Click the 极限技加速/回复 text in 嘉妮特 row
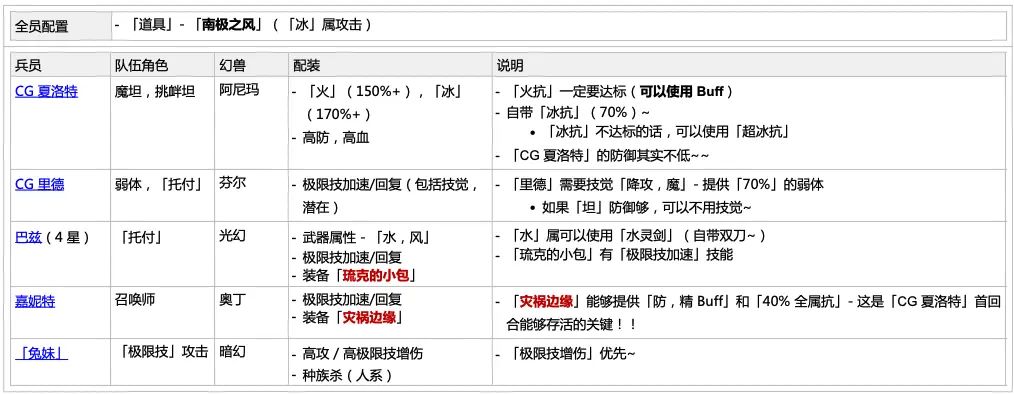Image resolution: width=1014 pixels, height=394 pixels. point(352,300)
